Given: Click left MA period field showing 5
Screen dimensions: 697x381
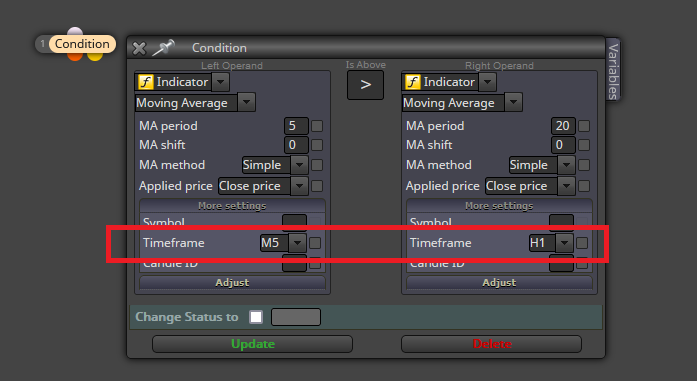Looking at the screenshot, I should click(296, 126).
